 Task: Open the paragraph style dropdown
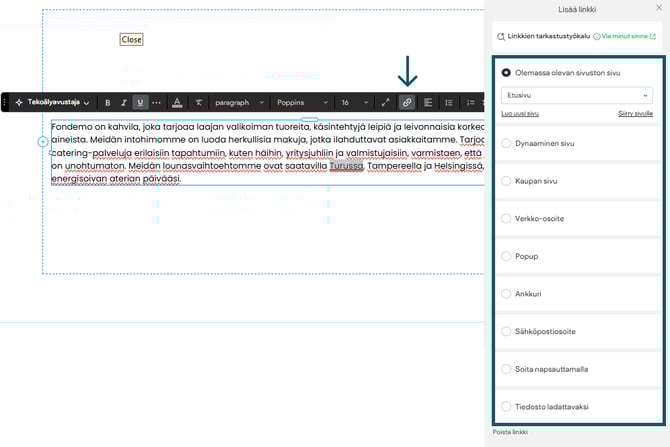239,102
